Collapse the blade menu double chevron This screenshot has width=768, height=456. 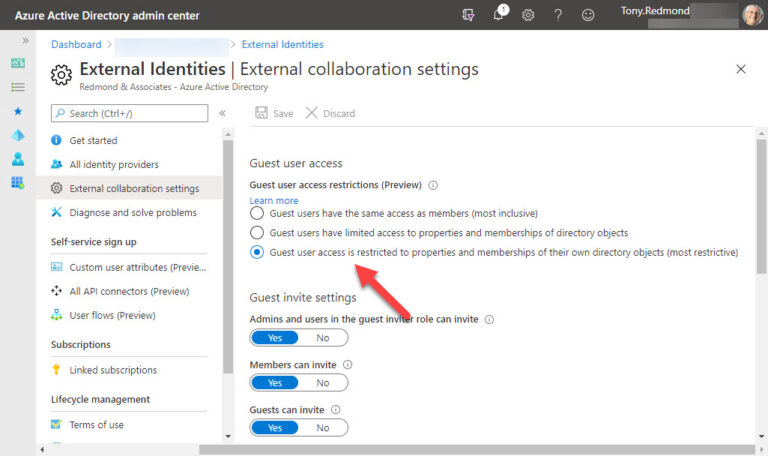222,113
